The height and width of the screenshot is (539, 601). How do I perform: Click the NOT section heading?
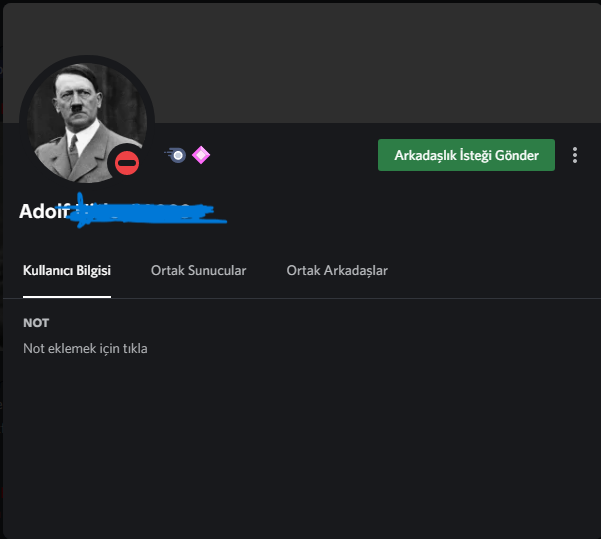36,323
